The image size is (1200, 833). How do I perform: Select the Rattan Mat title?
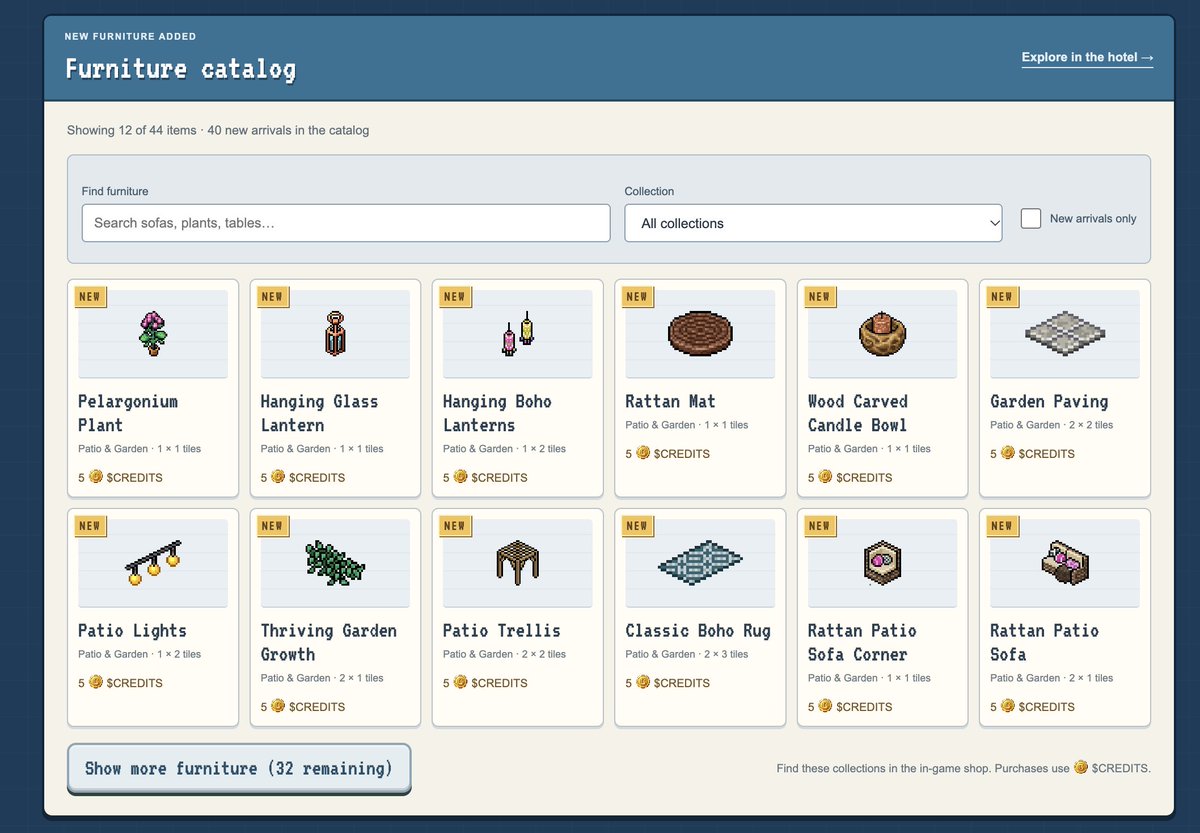tap(670, 401)
